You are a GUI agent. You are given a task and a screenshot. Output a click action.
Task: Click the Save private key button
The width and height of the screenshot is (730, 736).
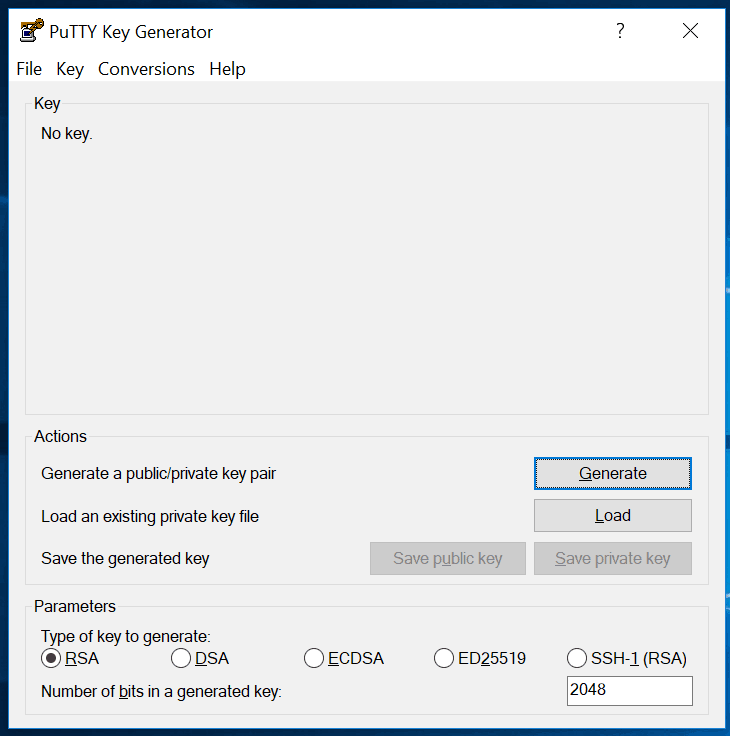(613, 559)
